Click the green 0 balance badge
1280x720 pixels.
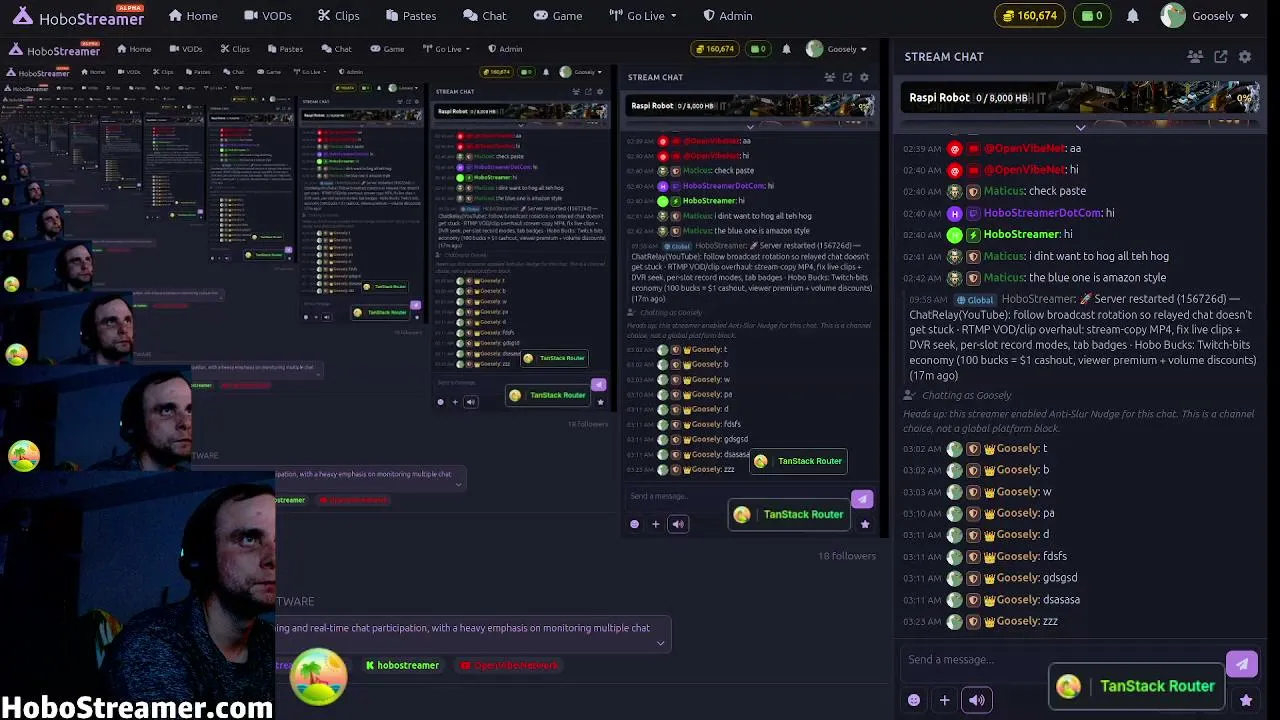coord(1093,16)
